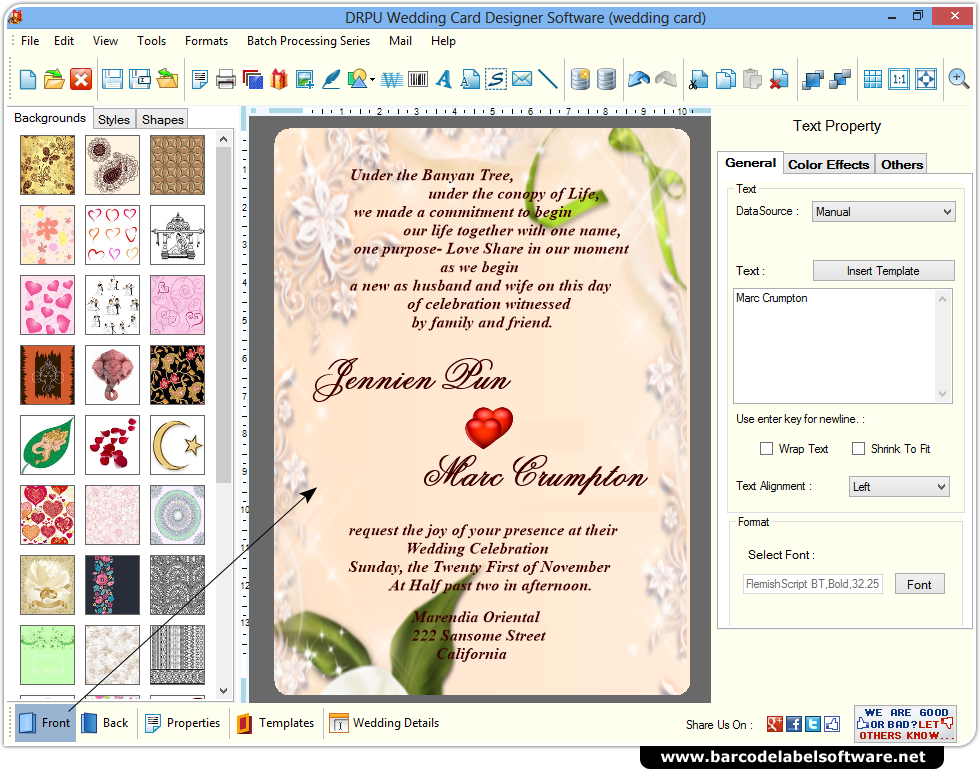The width and height of the screenshot is (980, 769).
Task: Click the gift box toolbar icon
Action: (x=279, y=79)
